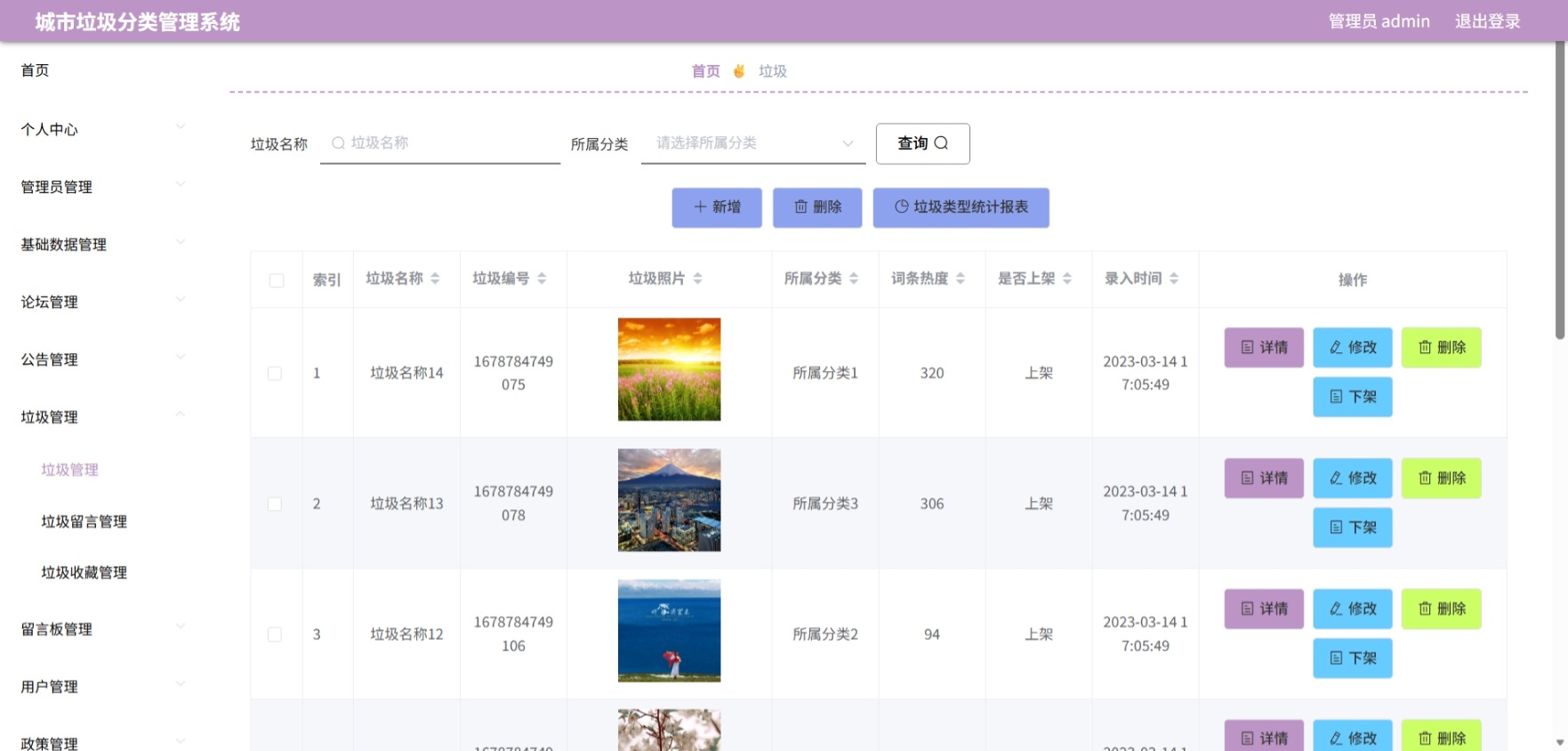Viewport: 1568px width, 751px height.
Task: Click the batch 删除 button above the table
Action: 817,207
